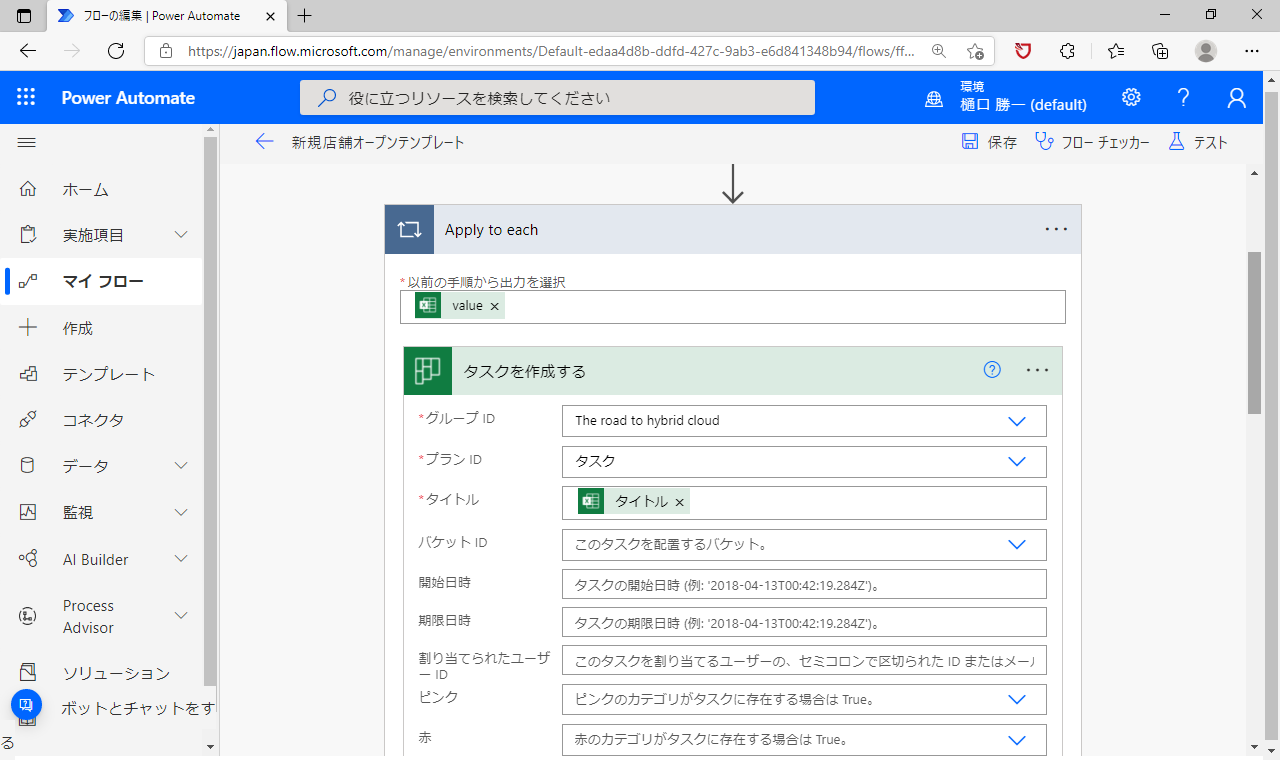Click the Save floppy disk icon

pyautogui.click(x=970, y=142)
